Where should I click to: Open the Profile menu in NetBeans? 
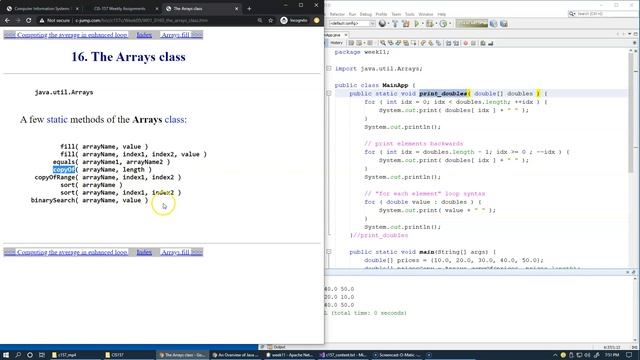point(381,14)
